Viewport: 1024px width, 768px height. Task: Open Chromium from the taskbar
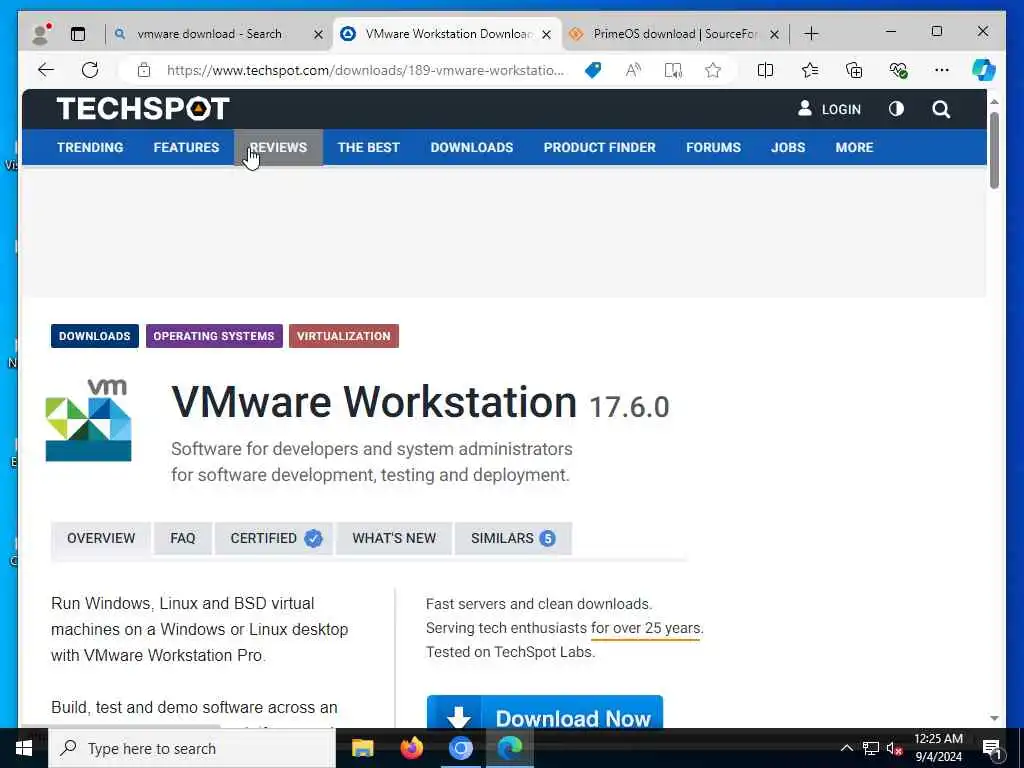pyautogui.click(x=460, y=748)
